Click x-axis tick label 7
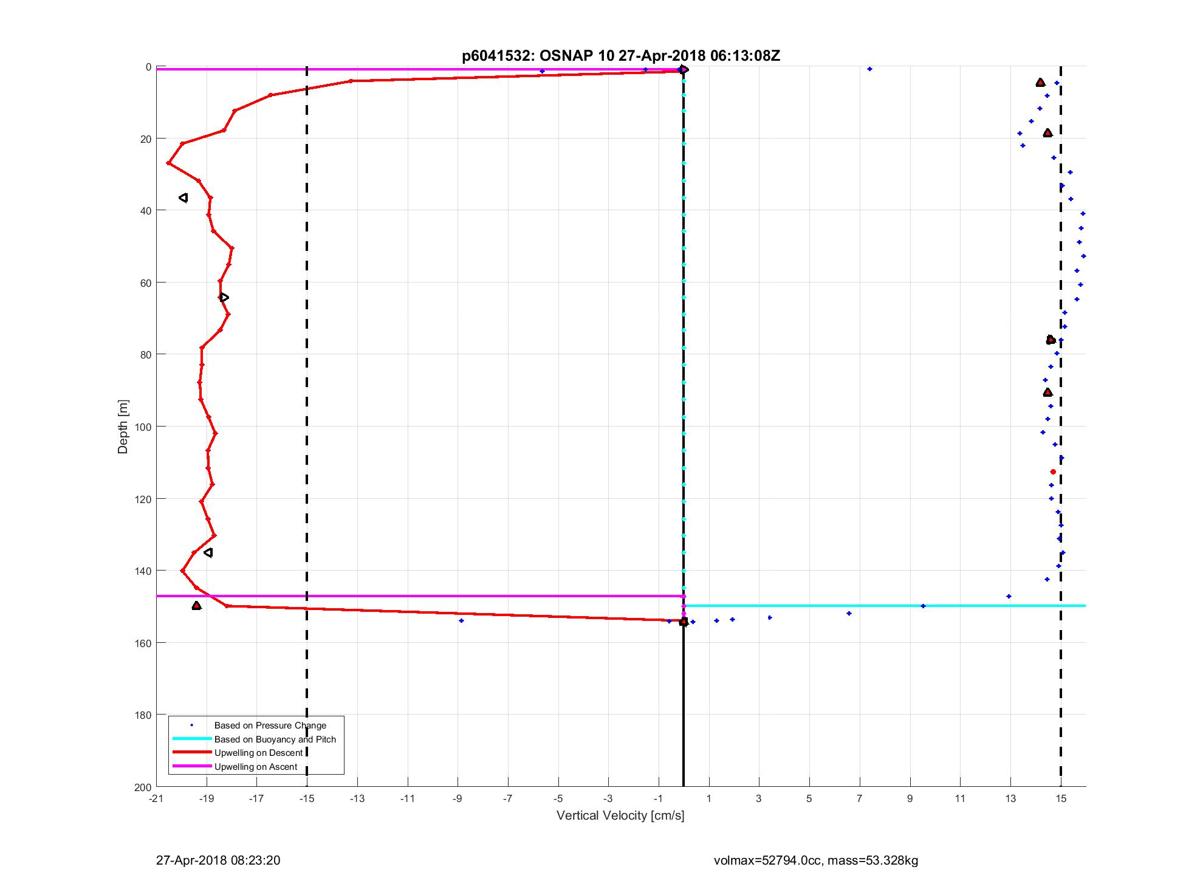 [860, 799]
